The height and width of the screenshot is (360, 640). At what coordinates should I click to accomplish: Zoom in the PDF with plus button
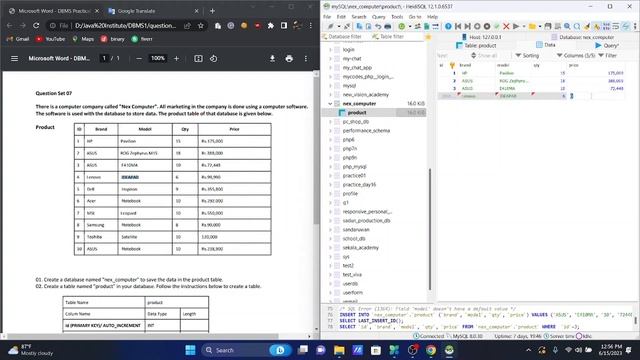(x=176, y=58)
